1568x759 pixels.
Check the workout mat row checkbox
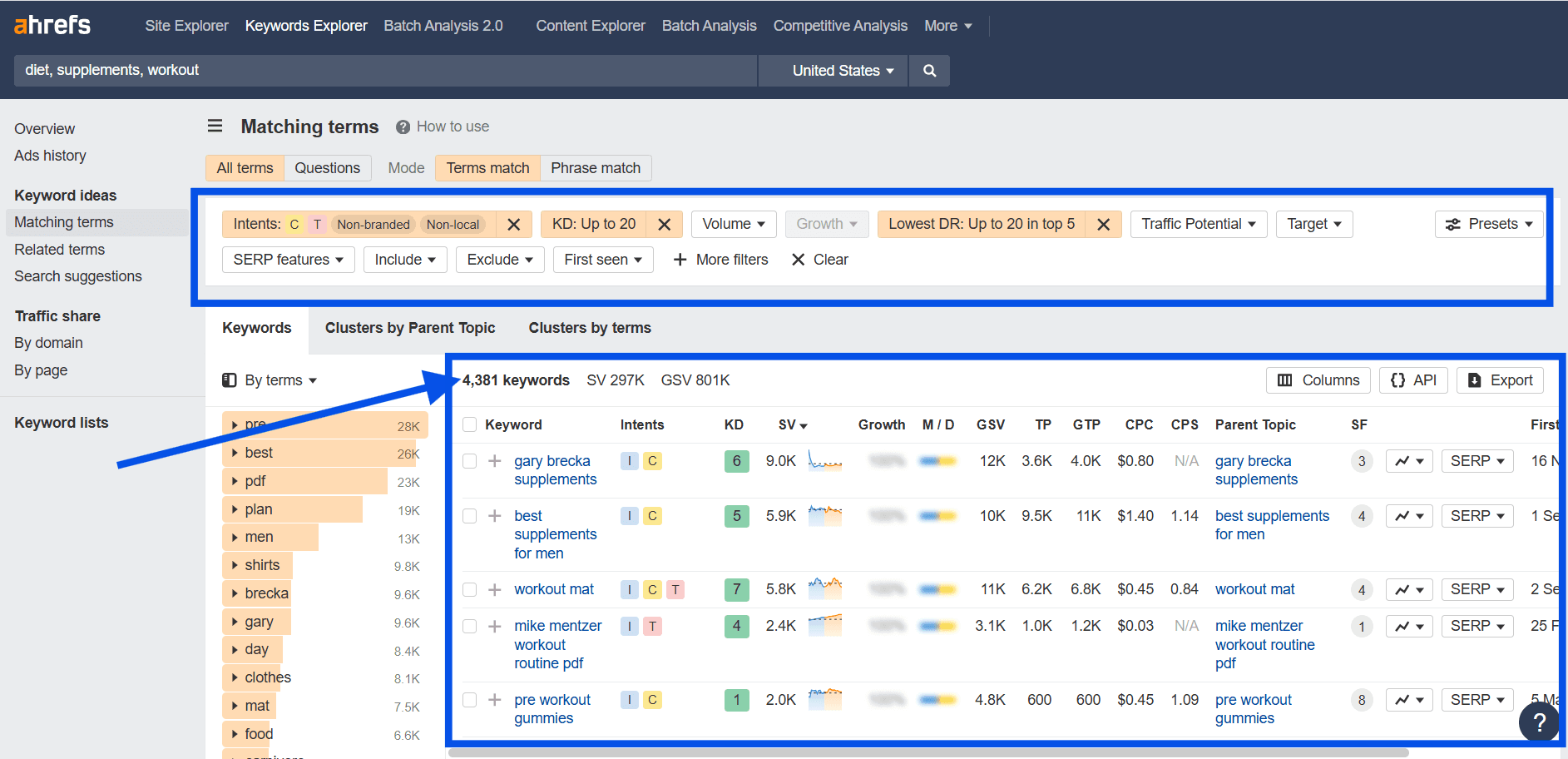[470, 589]
